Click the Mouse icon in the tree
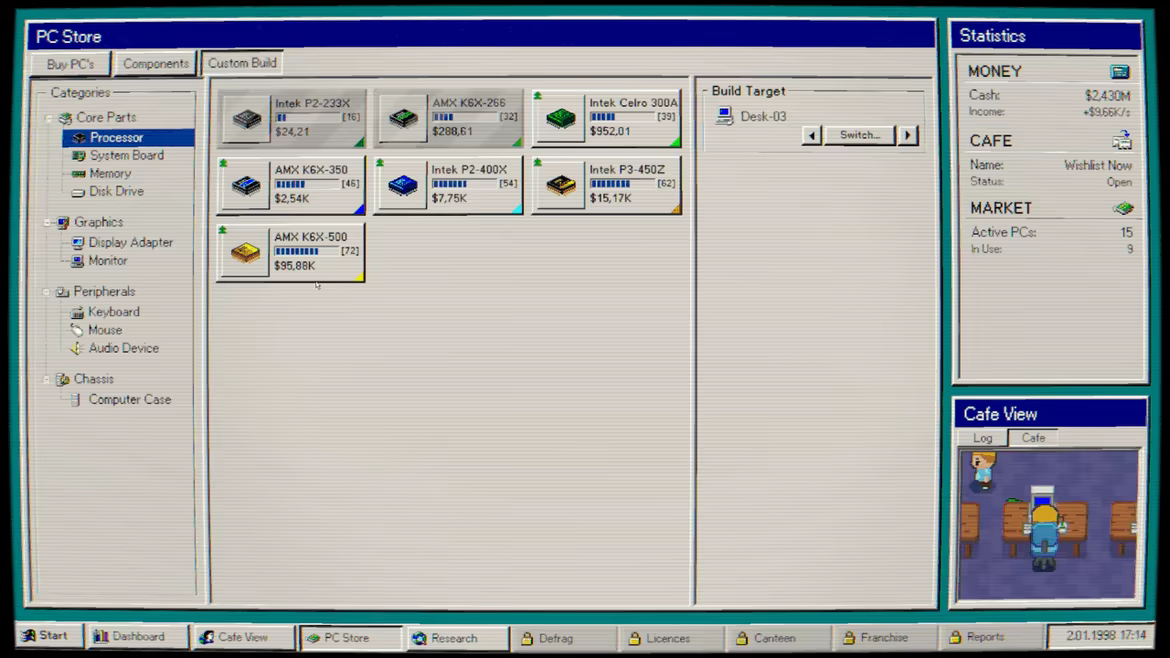Image resolution: width=1170 pixels, height=658 pixels. pyautogui.click(x=77, y=330)
